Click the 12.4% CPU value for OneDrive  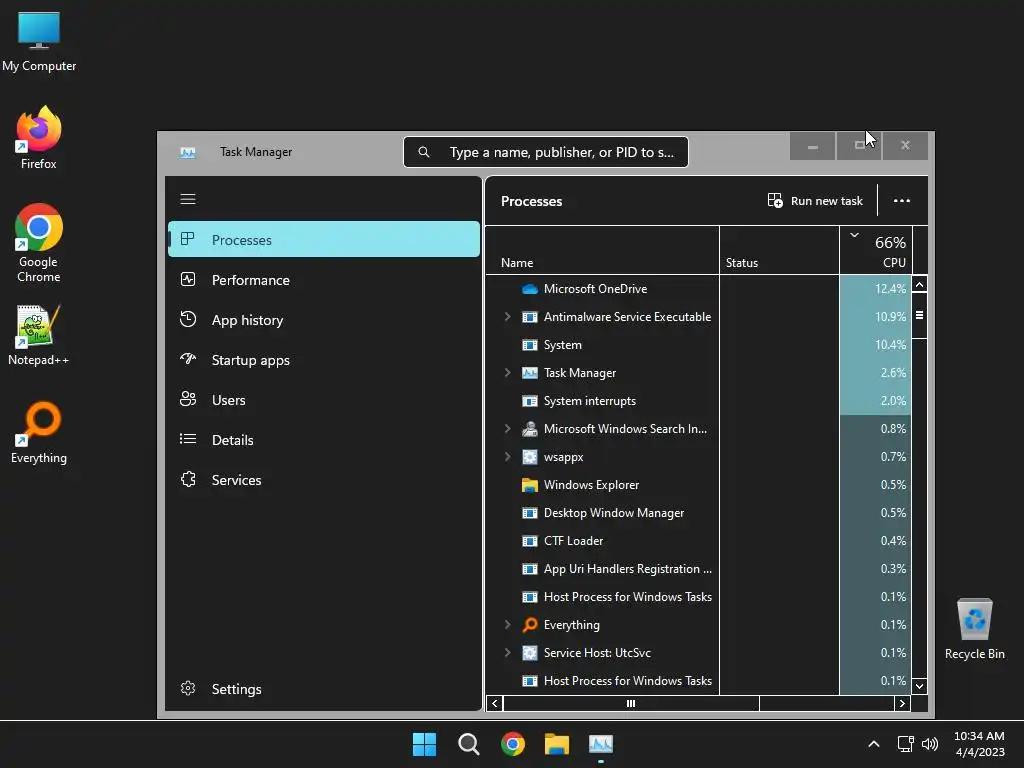[x=890, y=289]
